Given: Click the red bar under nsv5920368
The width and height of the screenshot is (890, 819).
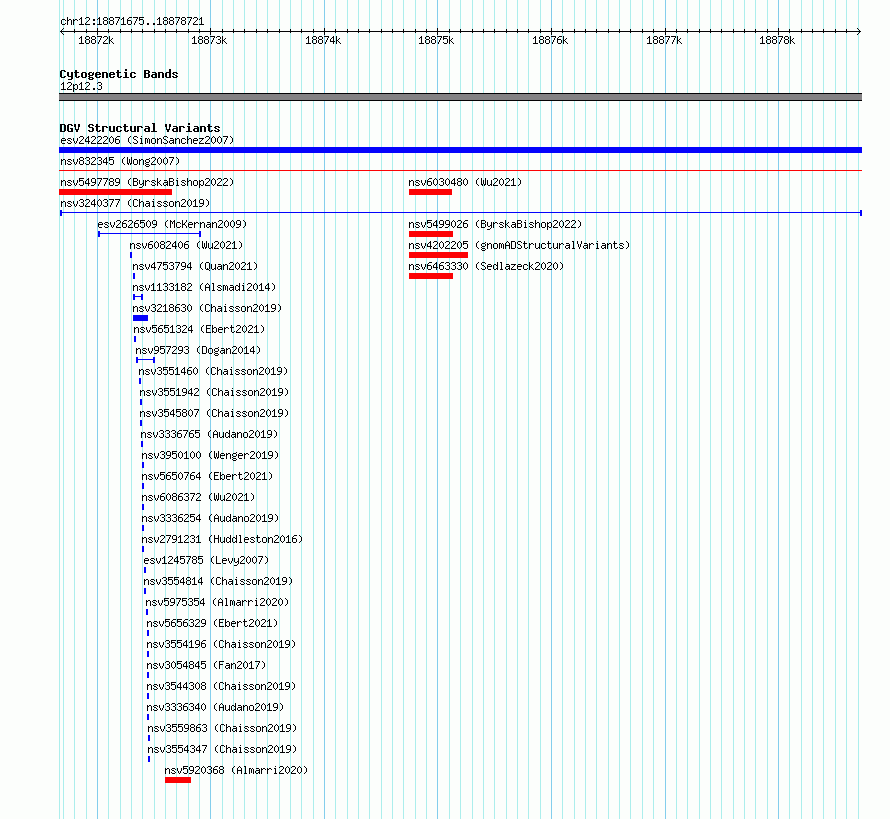Looking at the screenshot, I should (x=178, y=780).
